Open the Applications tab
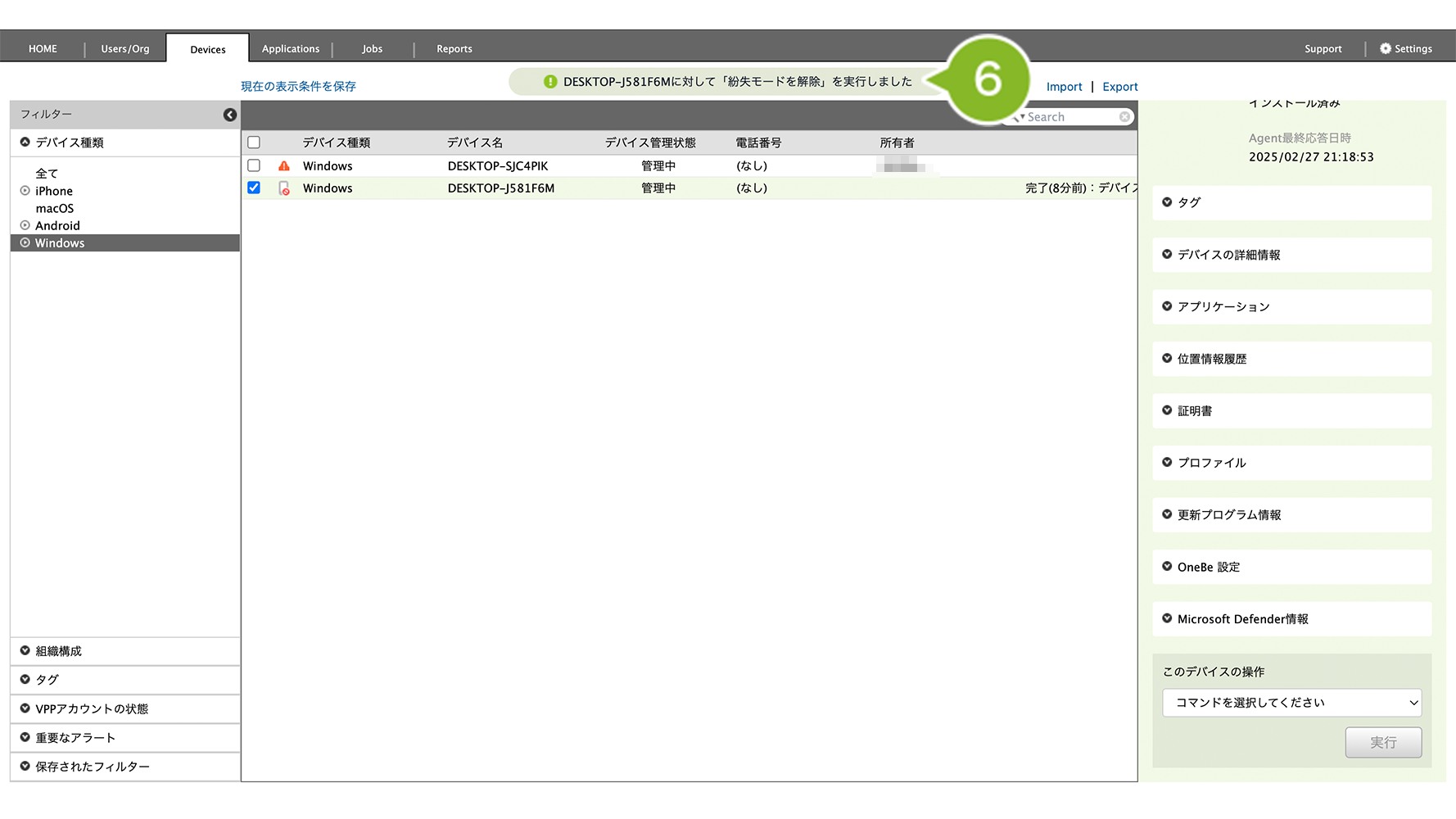1456x819 pixels. (291, 48)
